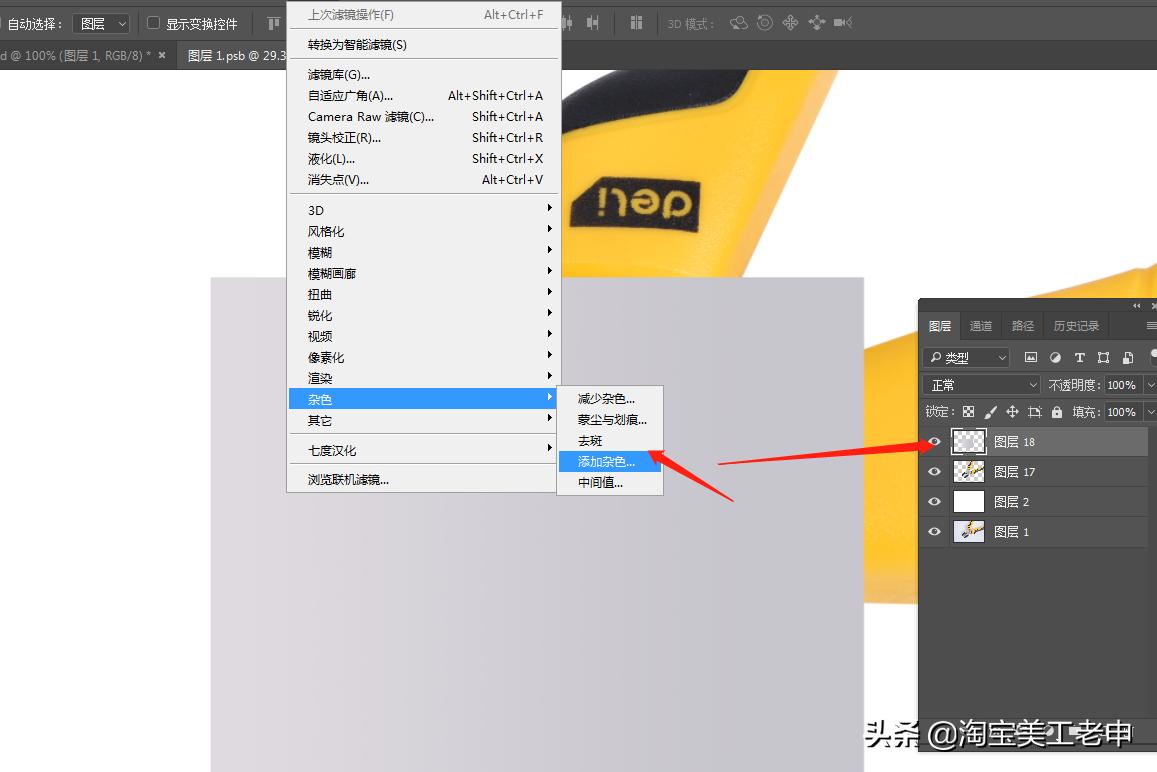Image resolution: width=1157 pixels, height=772 pixels.
Task: Filter for shape layers in Layers panel
Action: point(1104,358)
